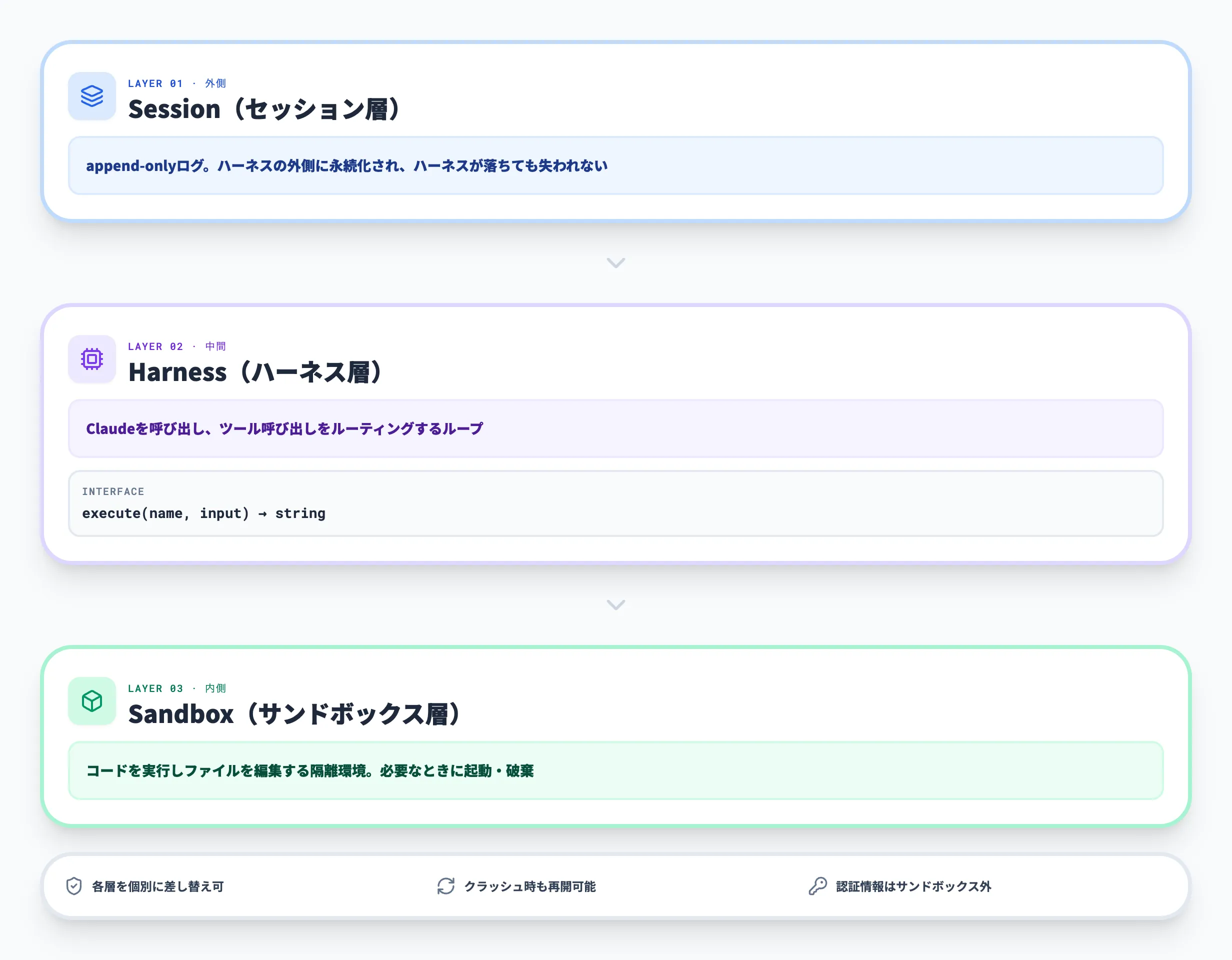Viewport: 1232px width, 960px height.
Task: Select the execute(name, input) interface box
Action: pyautogui.click(x=615, y=503)
